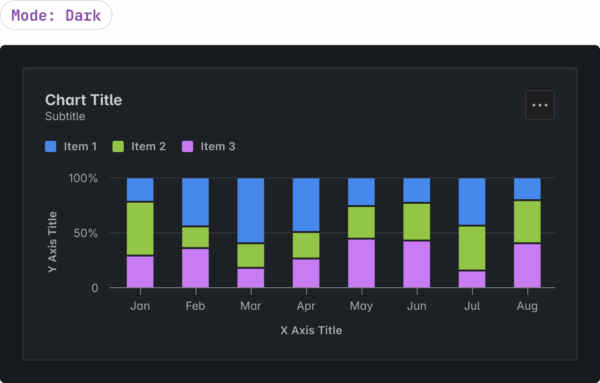Click the green segment of the Jan bar
Viewport: 600px width, 383px height.
pyautogui.click(x=140, y=229)
